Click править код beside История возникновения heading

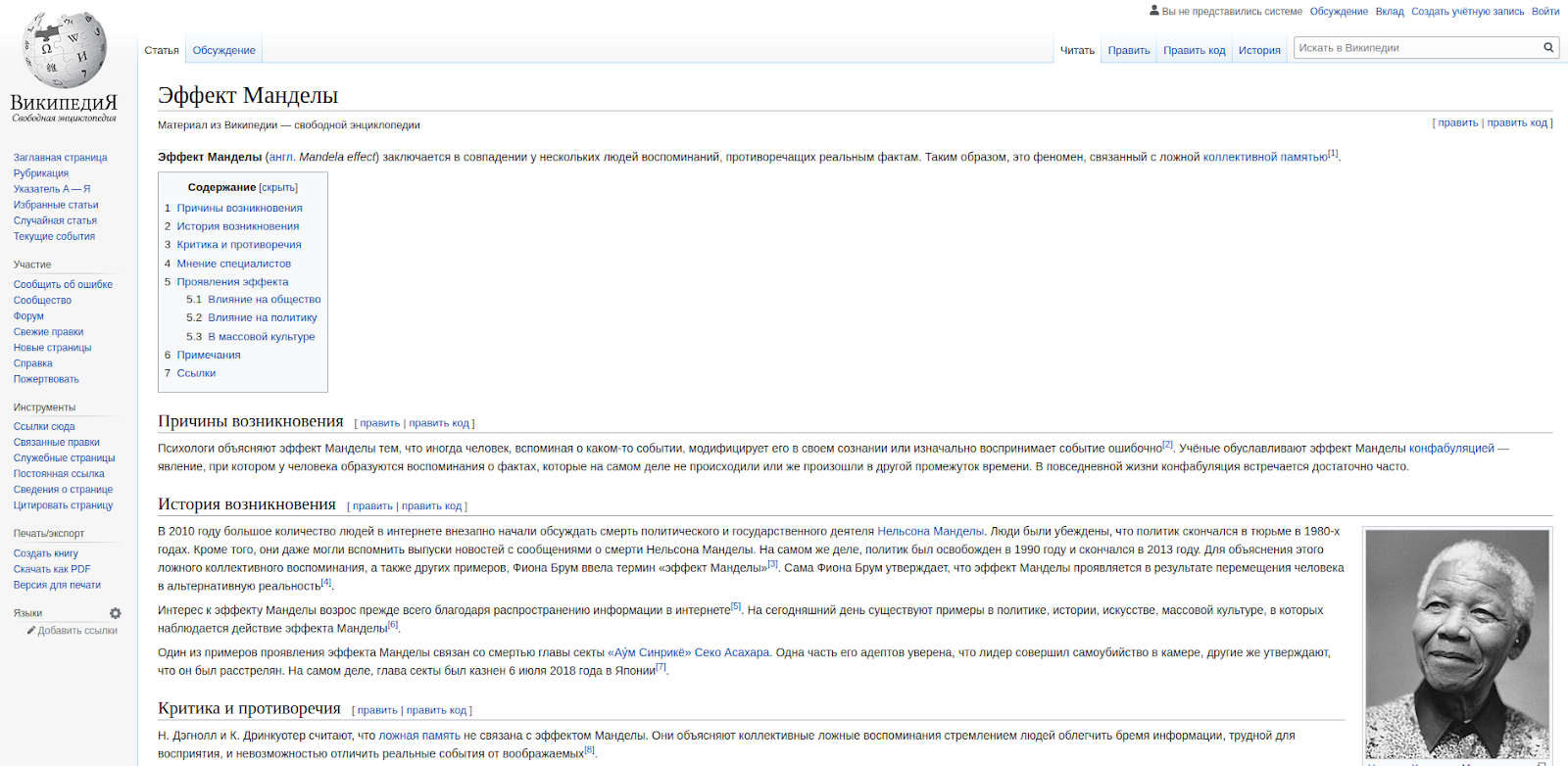[431, 506]
